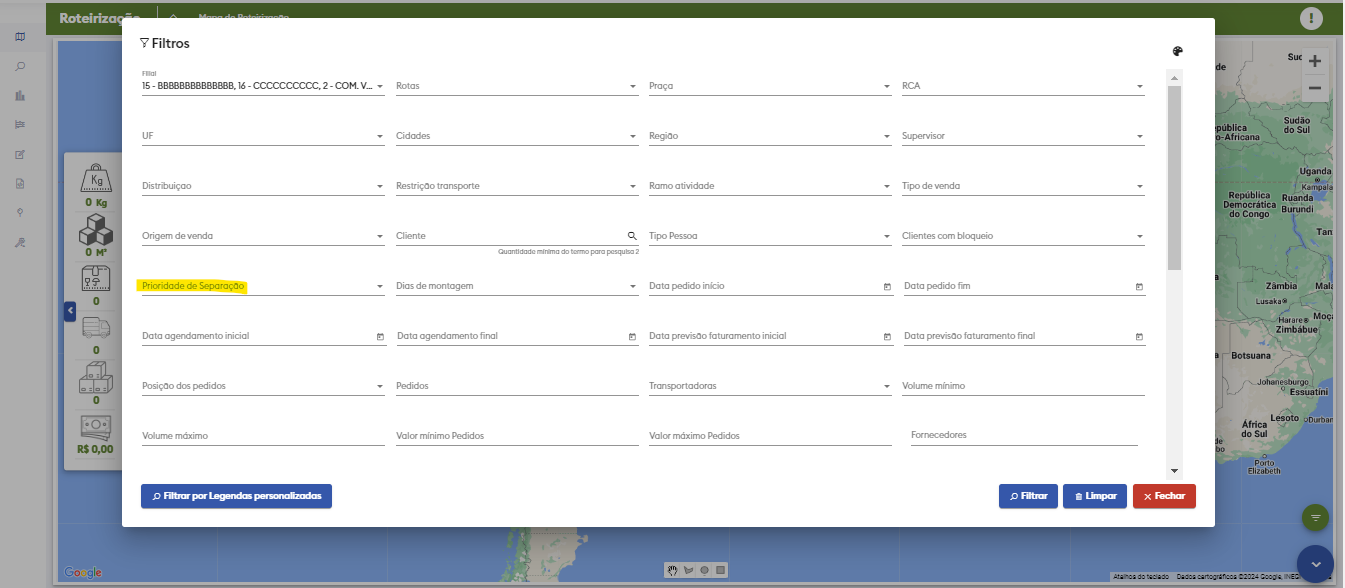Open the bar chart icon in sidebar
The image size is (1345, 588).
click(x=20, y=96)
